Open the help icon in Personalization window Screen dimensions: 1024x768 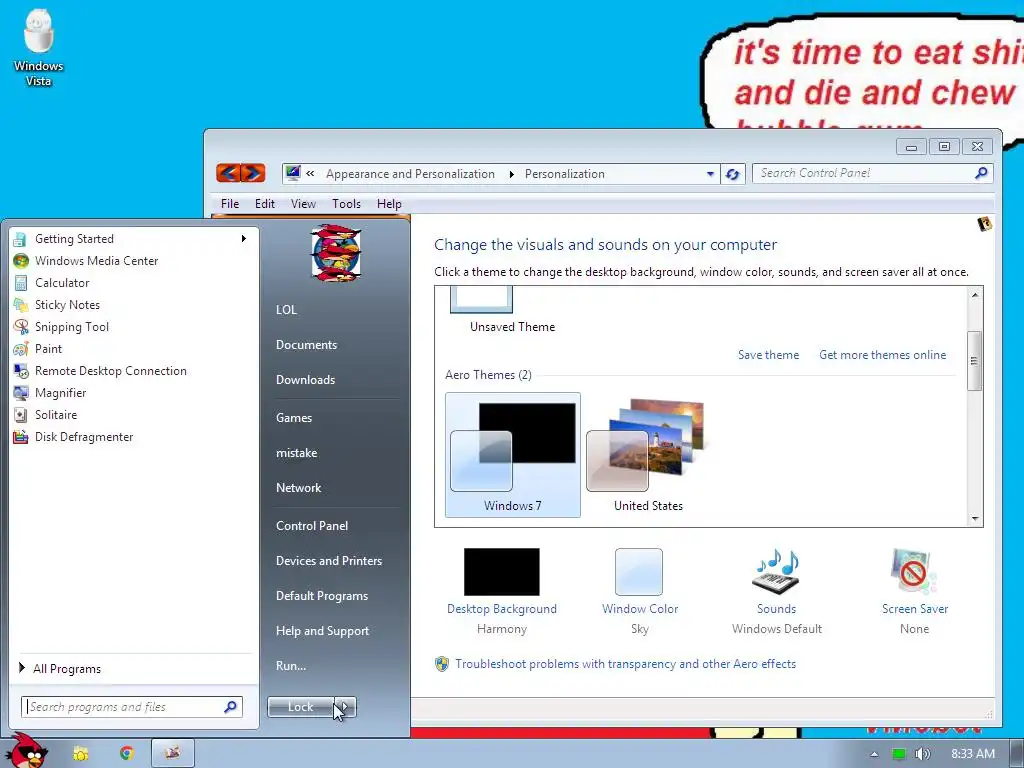pyautogui.click(x=984, y=225)
